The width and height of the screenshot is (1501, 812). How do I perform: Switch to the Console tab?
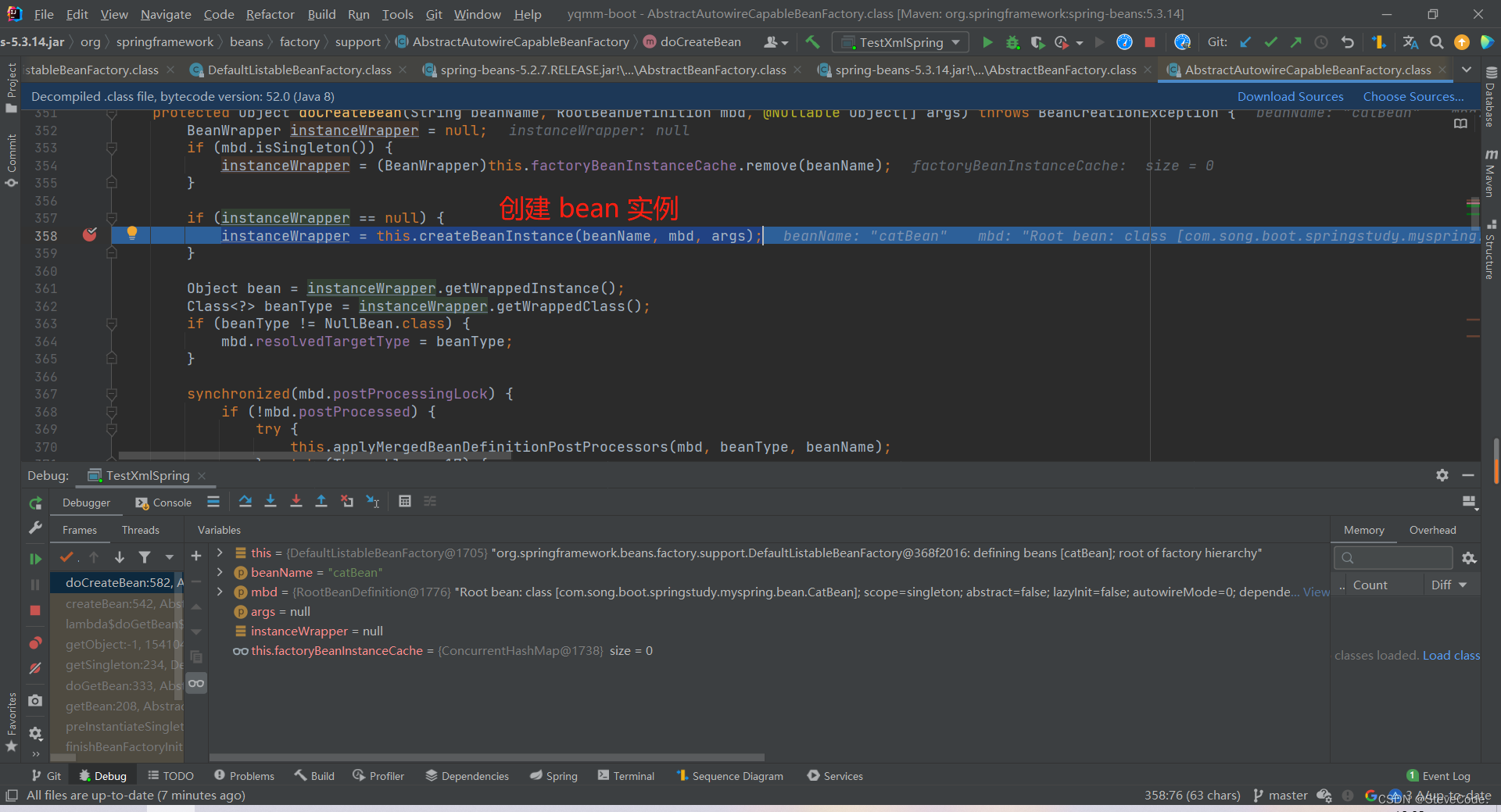click(163, 503)
